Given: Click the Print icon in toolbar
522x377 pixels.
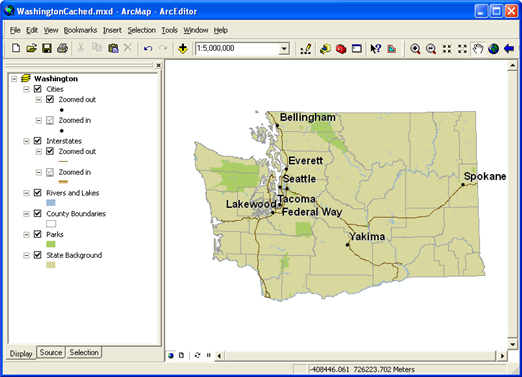Looking at the screenshot, I should tap(62, 49).
